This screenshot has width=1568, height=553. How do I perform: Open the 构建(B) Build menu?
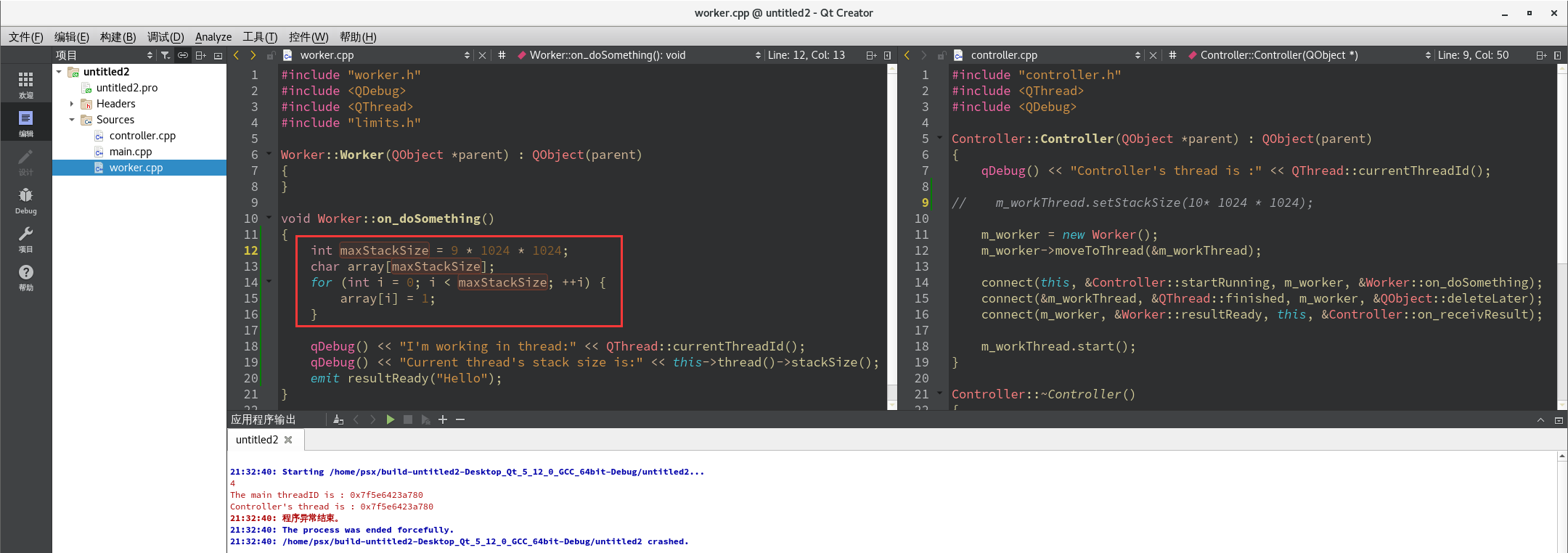point(118,37)
